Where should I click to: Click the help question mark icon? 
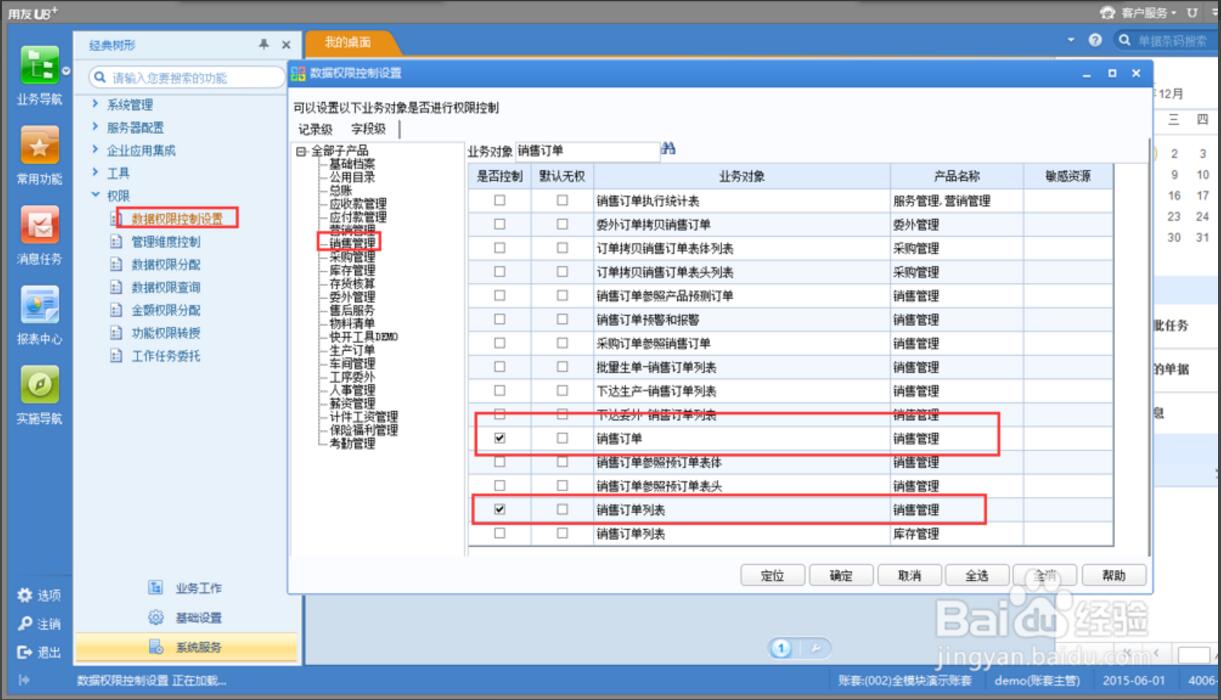(1095, 41)
